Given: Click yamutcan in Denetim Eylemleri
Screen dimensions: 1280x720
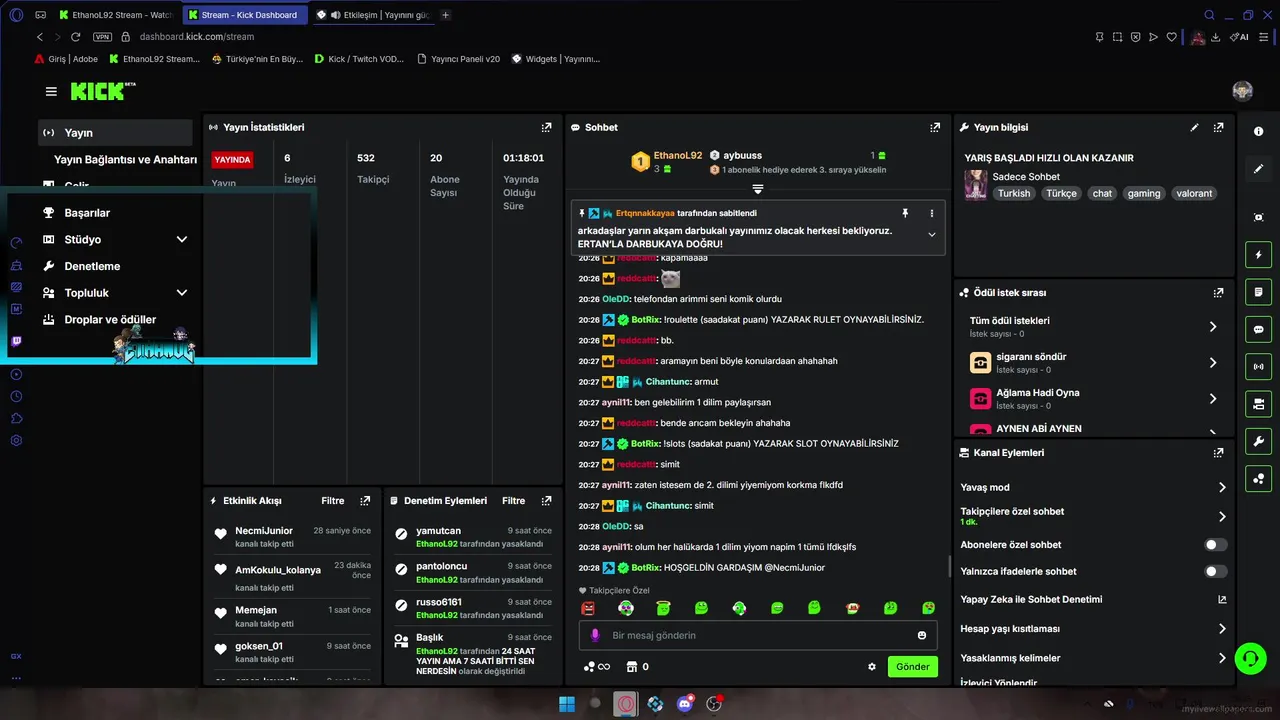Looking at the screenshot, I should pyautogui.click(x=438, y=531).
